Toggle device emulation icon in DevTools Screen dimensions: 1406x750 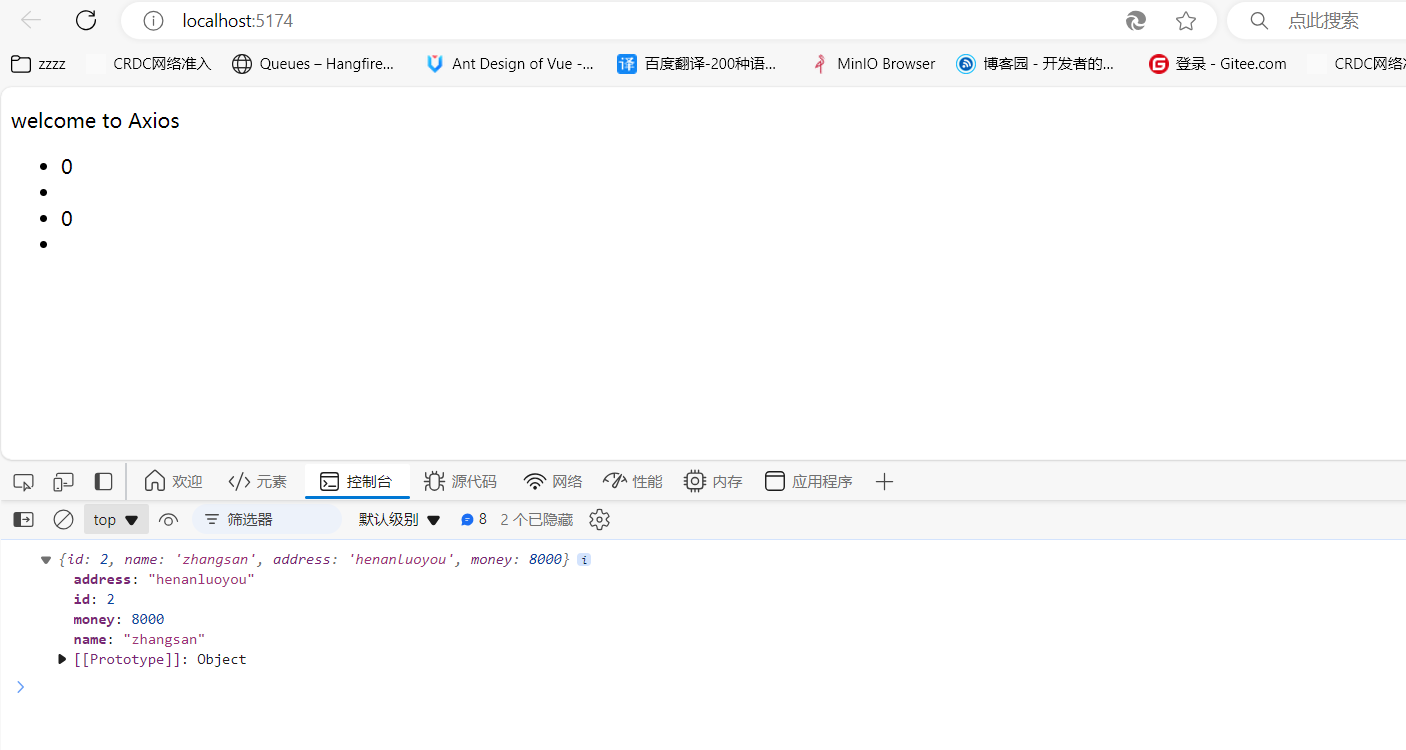(63, 482)
